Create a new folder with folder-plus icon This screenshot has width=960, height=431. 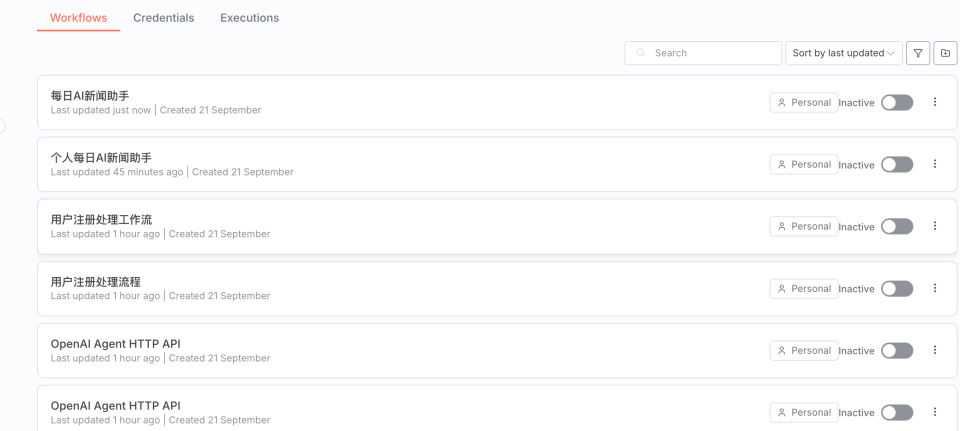click(945, 53)
